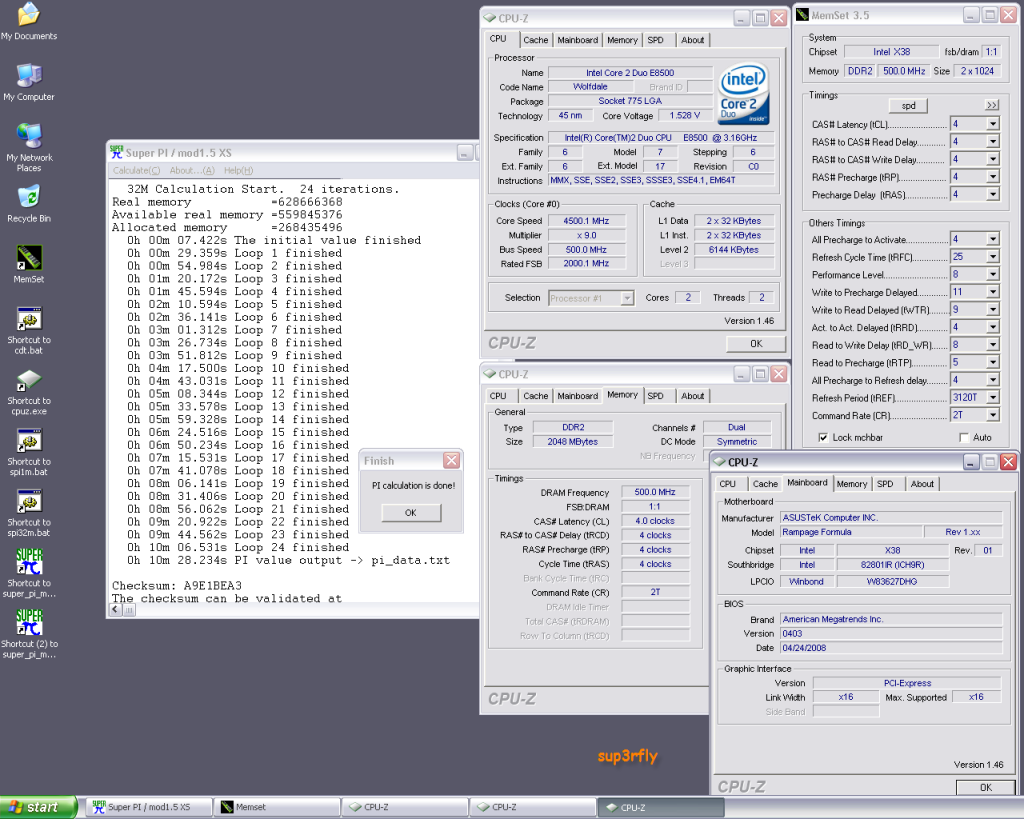Open RAS# to CAS# Read Delay dropdown
Viewport: 1024px width, 819px height.
[x=993, y=142]
